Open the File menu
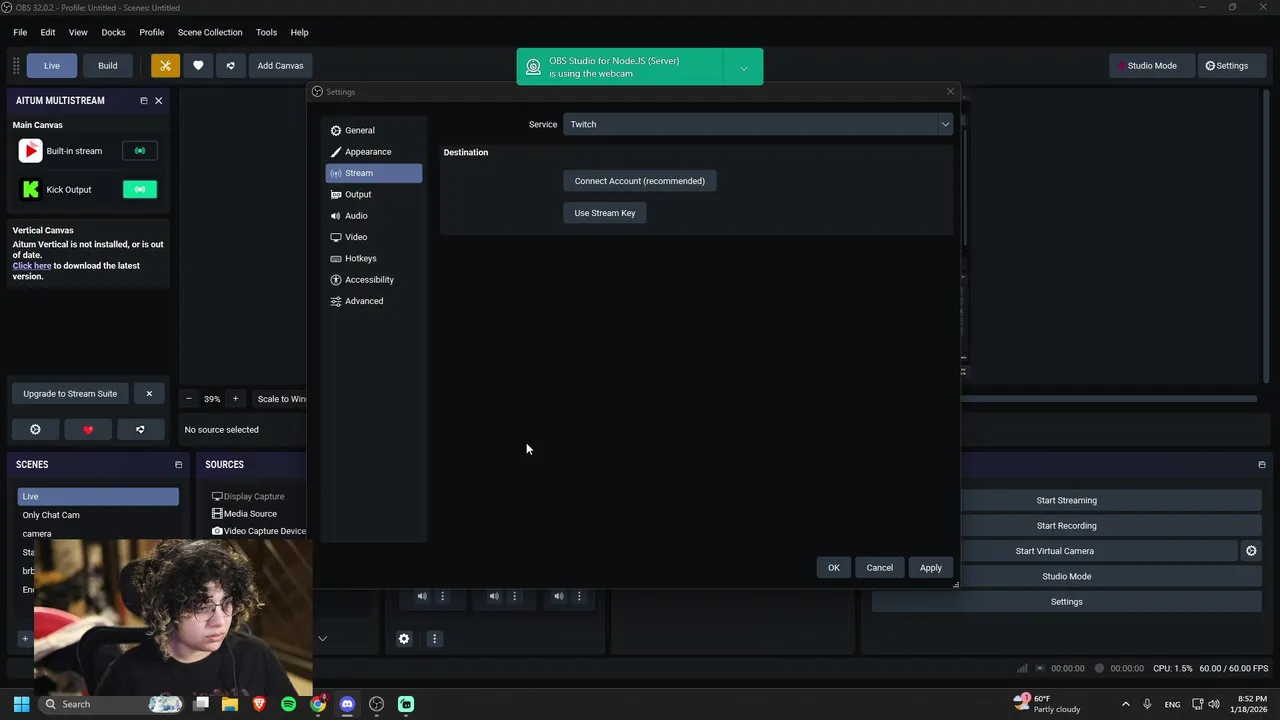 [x=20, y=32]
